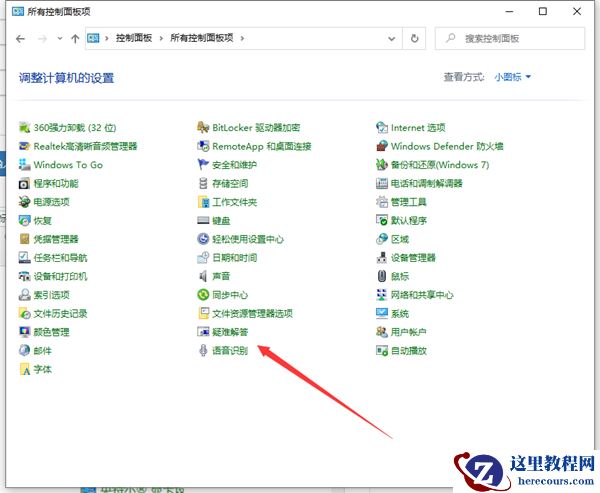The image size is (600, 493).
Task: Open 360强力卸载 (32 位) icon
Action: click(x=24, y=127)
